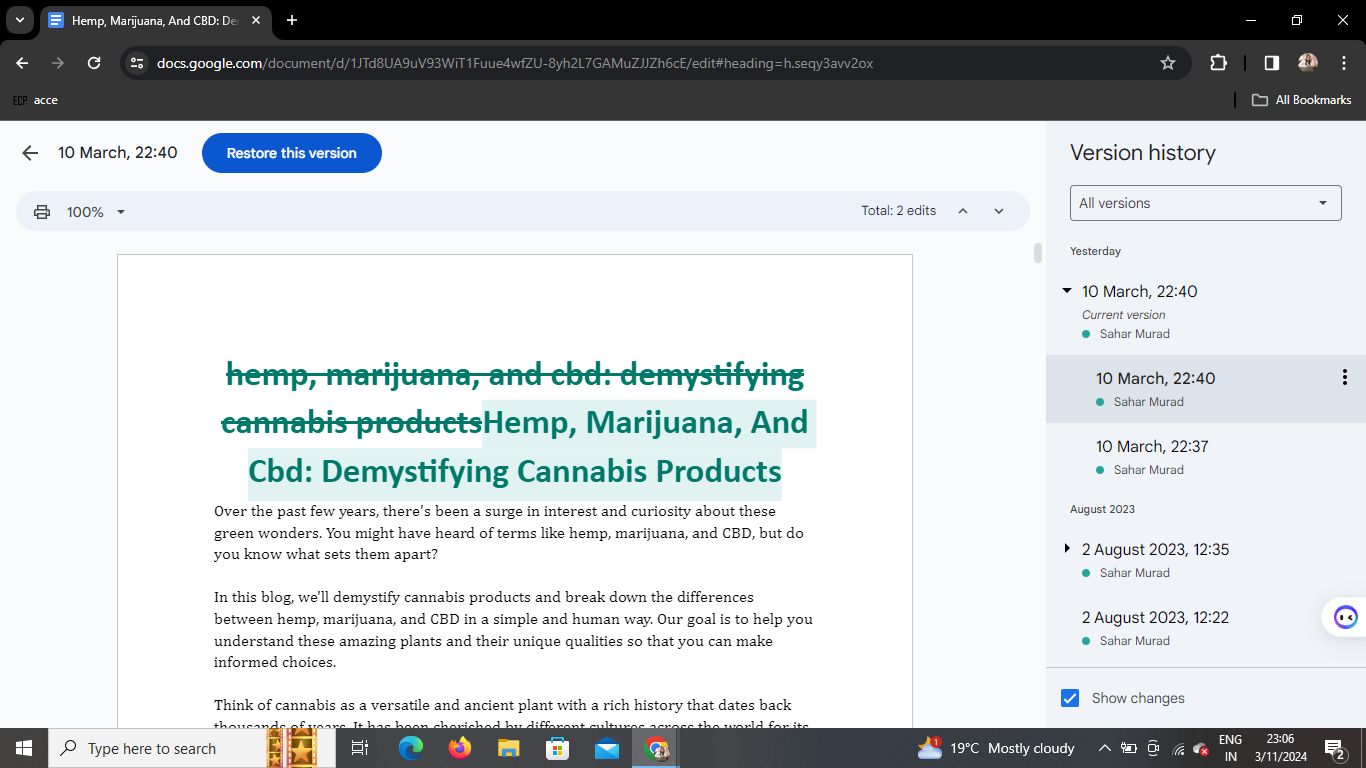This screenshot has width=1366, height=768.
Task: Click the Total: 2 edits label
Action: pyautogui.click(x=899, y=211)
